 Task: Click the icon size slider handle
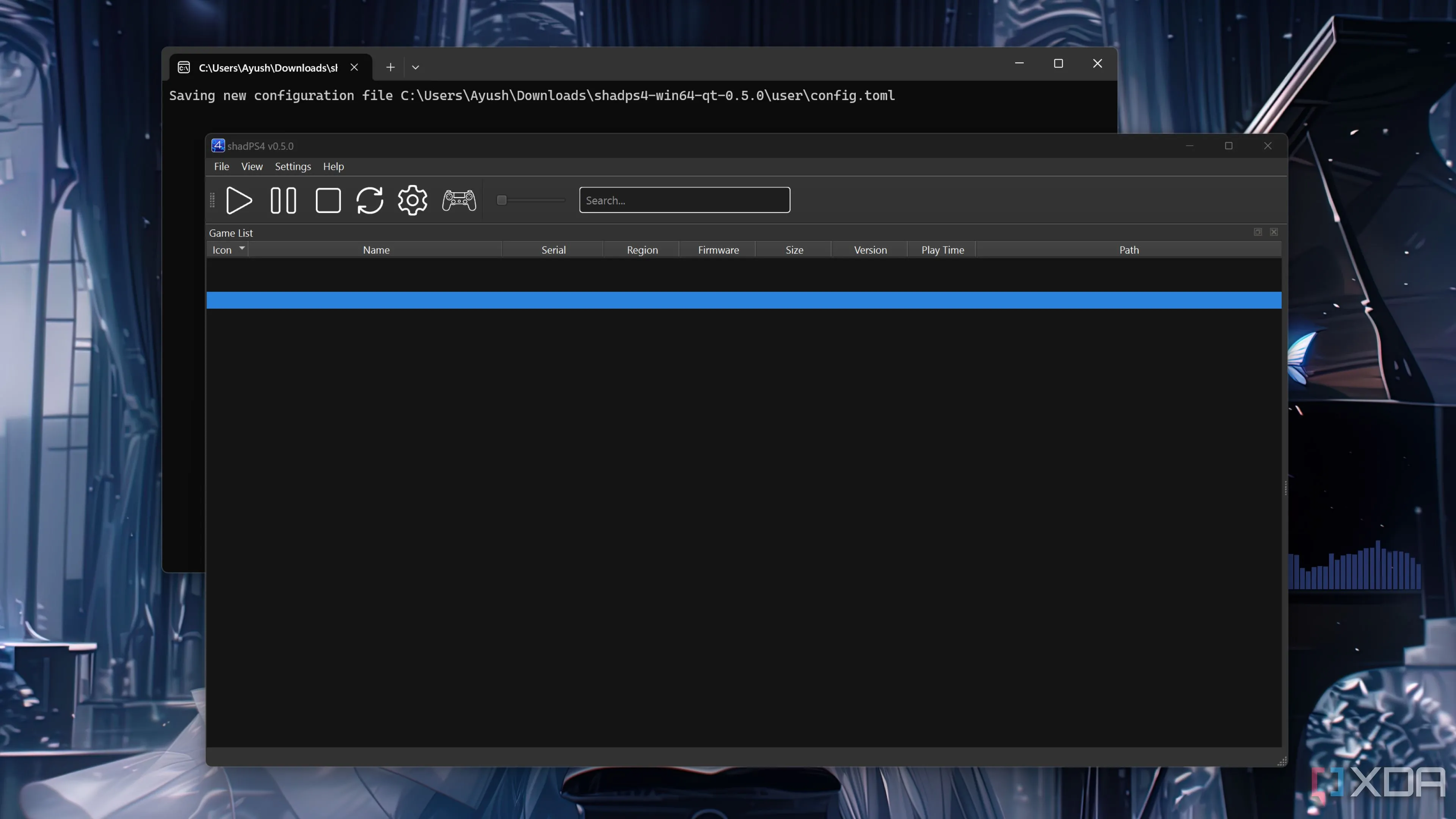point(501,200)
